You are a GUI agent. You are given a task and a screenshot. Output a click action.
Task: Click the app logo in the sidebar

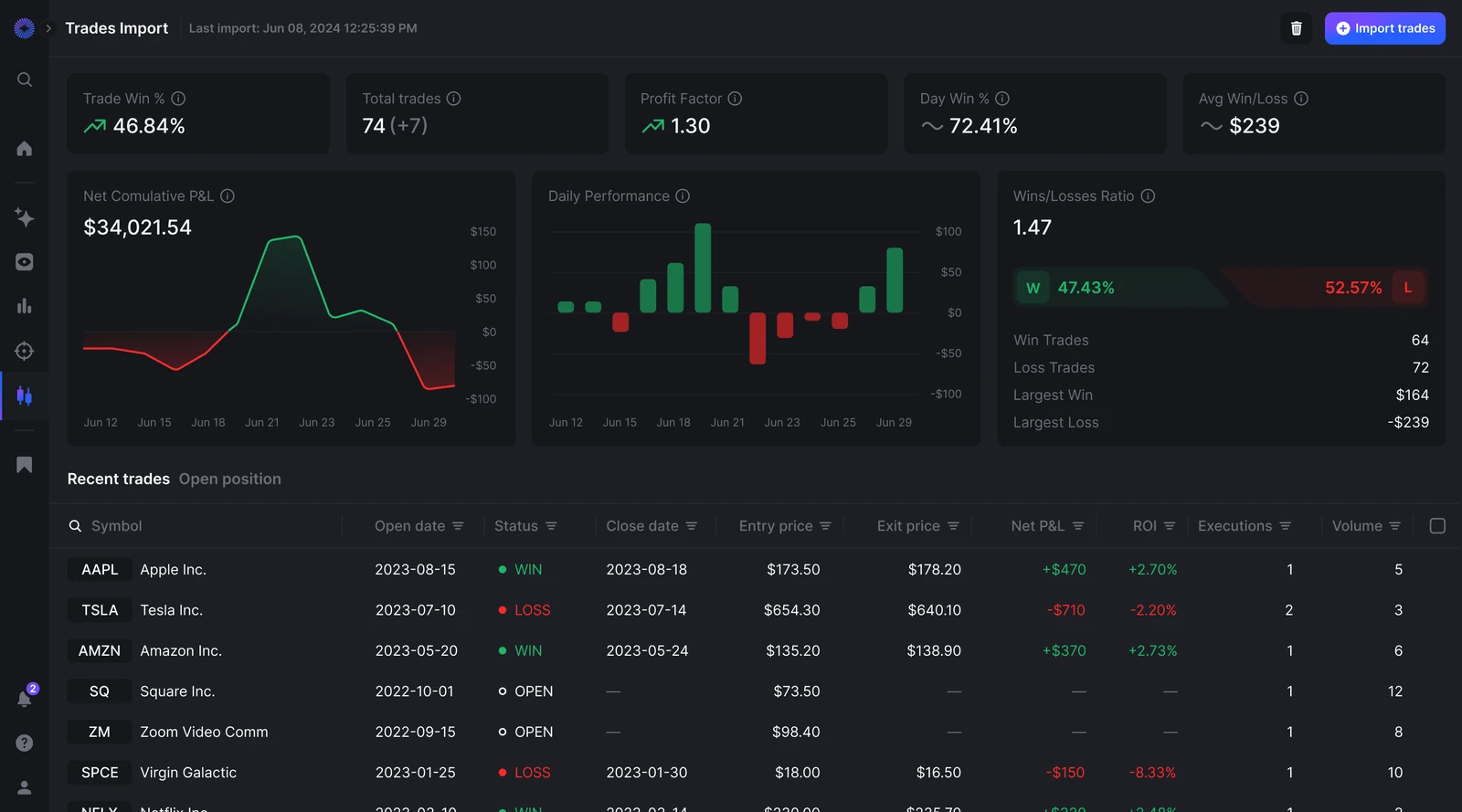coord(25,28)
